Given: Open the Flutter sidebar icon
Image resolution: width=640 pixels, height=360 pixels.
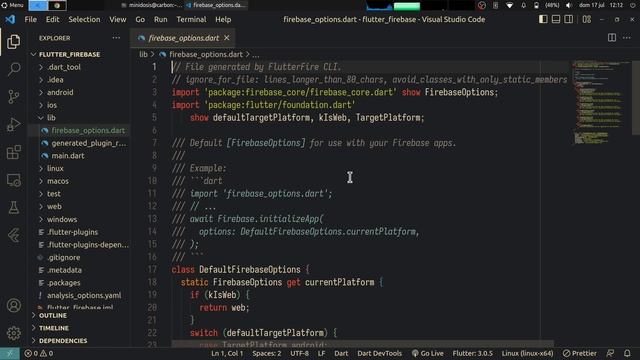Looking at the screenshot, I should tap(13, 235).
